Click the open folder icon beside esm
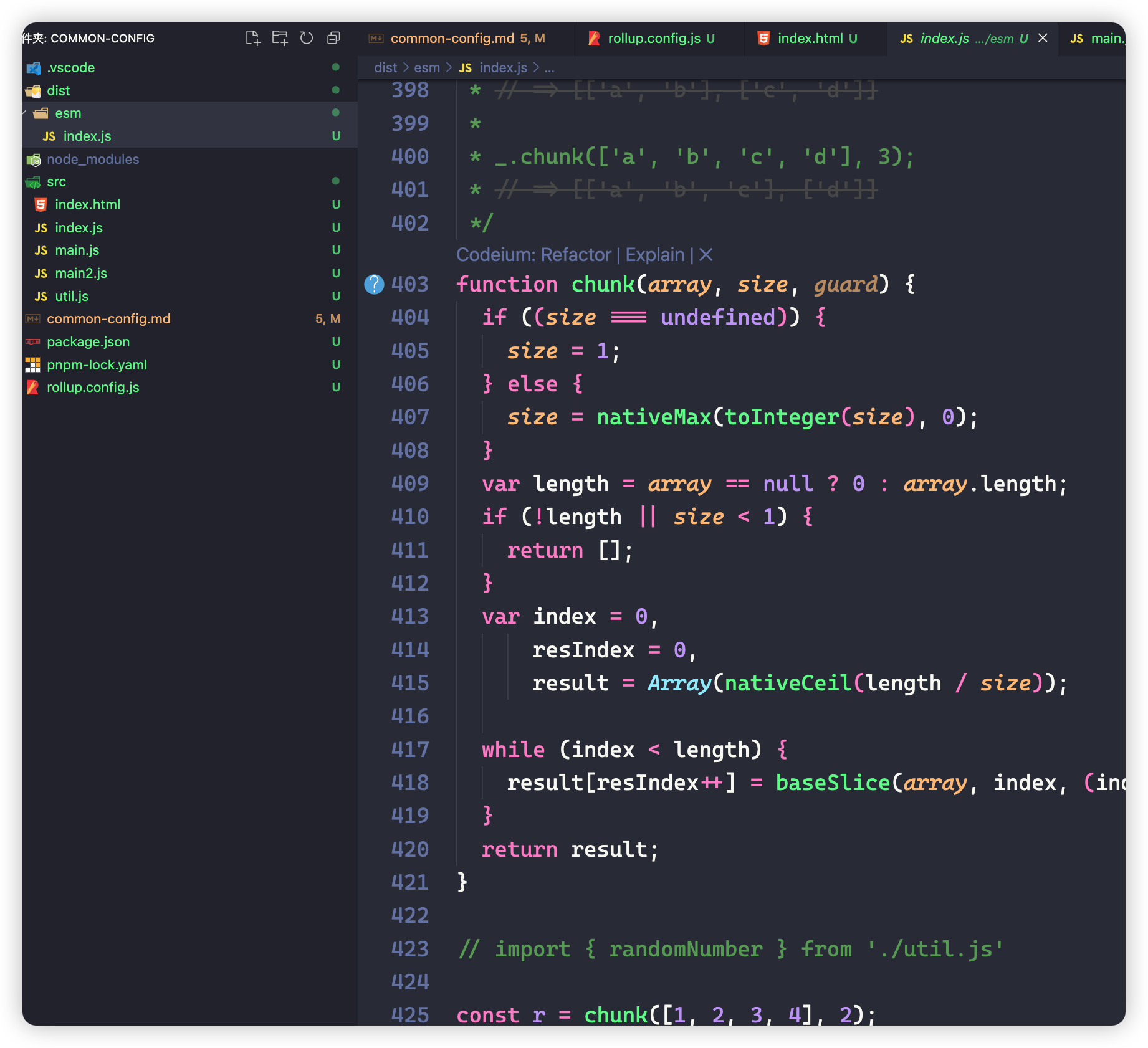This screenshot has height=1048, width=1148. [x=41, y=113]
